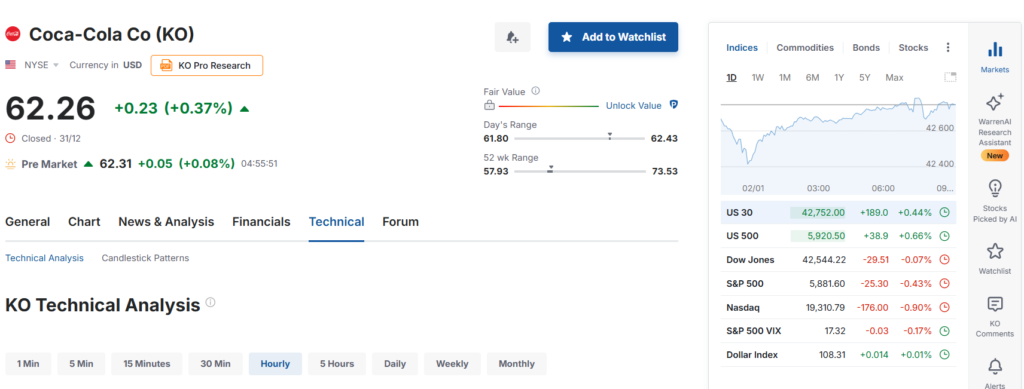Open the three-dot markets menu
The image size is (1024, 389).
point(948,48)
